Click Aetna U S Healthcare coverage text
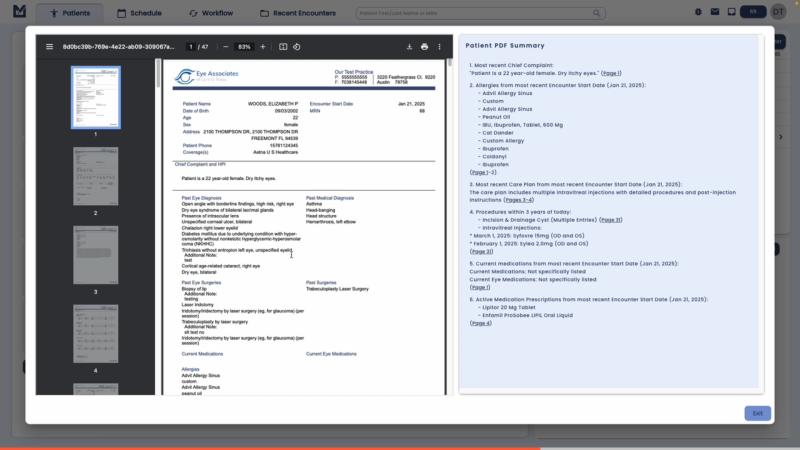Viewport: 800px width, 450px height. (276, 152)
